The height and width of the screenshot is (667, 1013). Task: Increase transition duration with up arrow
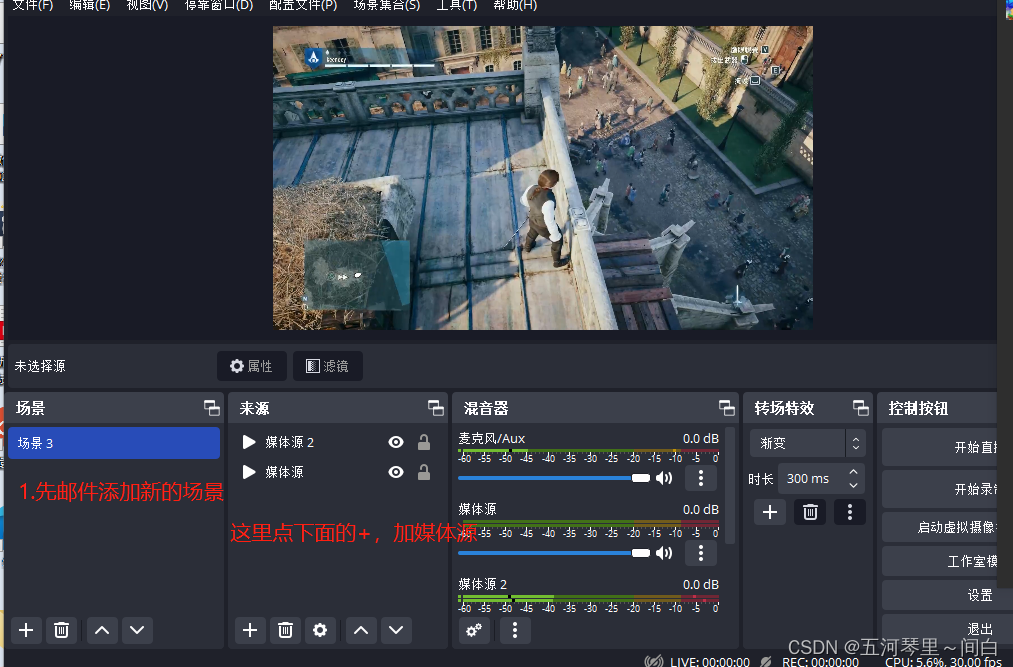(853, 472)
